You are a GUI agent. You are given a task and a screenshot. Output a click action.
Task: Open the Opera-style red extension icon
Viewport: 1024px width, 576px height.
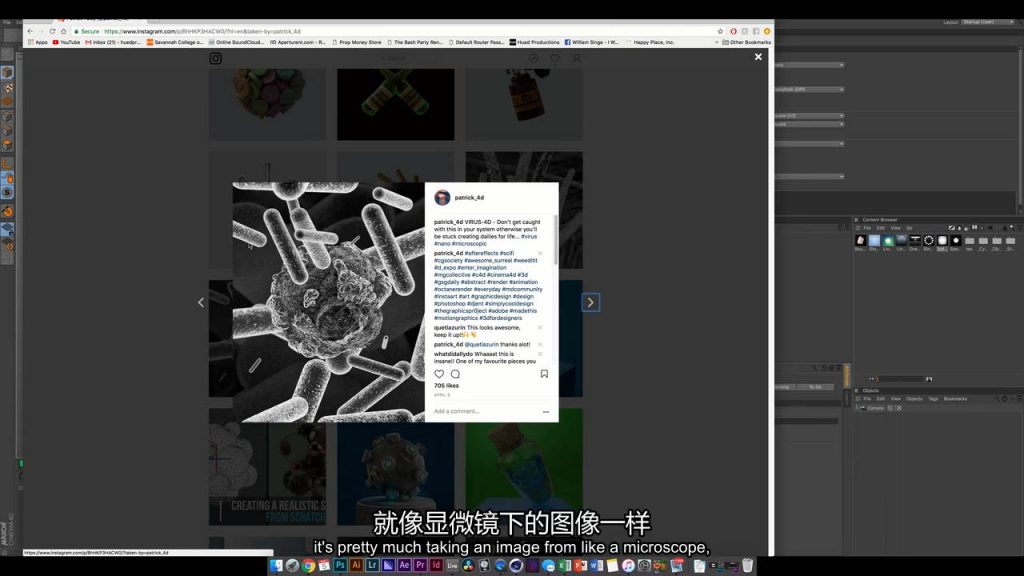(x=733, y=31)
